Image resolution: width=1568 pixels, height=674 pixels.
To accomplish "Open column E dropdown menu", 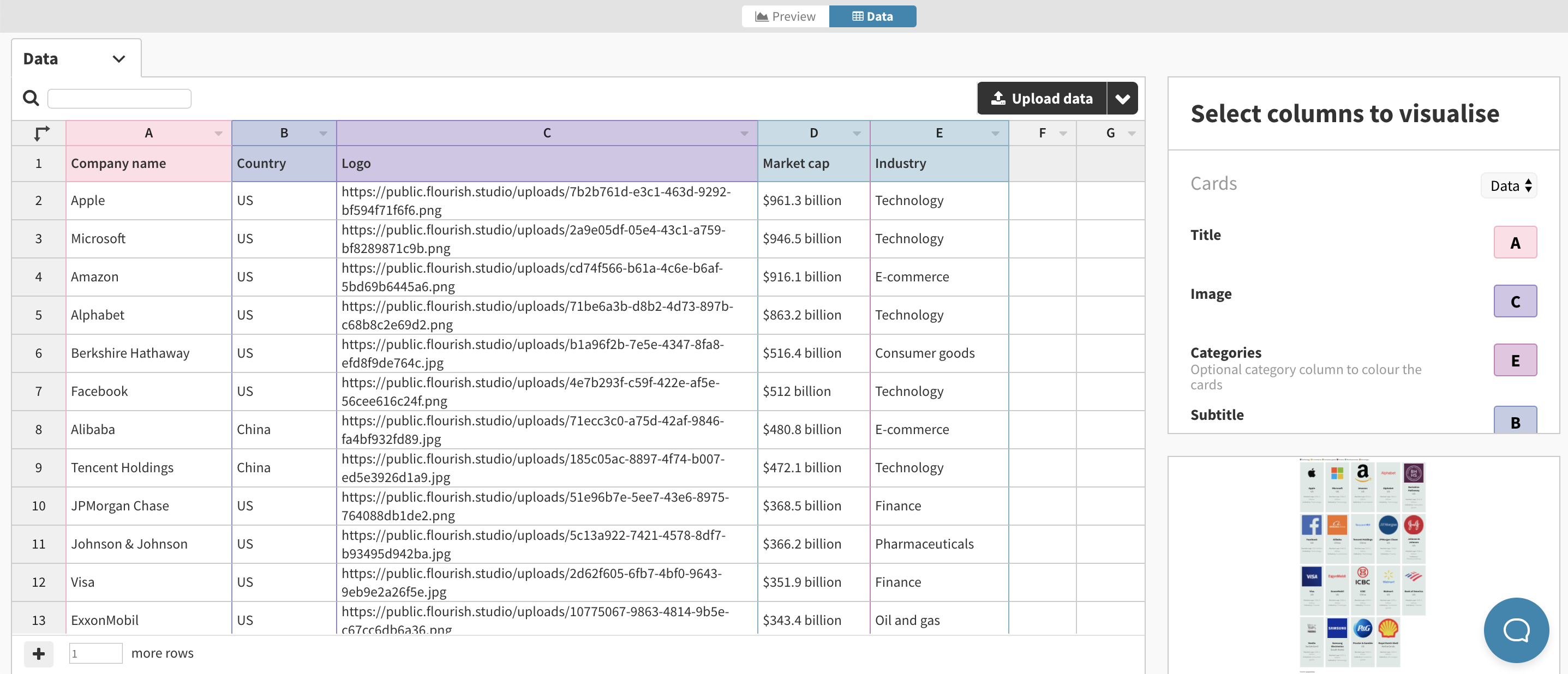I will (x=995, y=134).
